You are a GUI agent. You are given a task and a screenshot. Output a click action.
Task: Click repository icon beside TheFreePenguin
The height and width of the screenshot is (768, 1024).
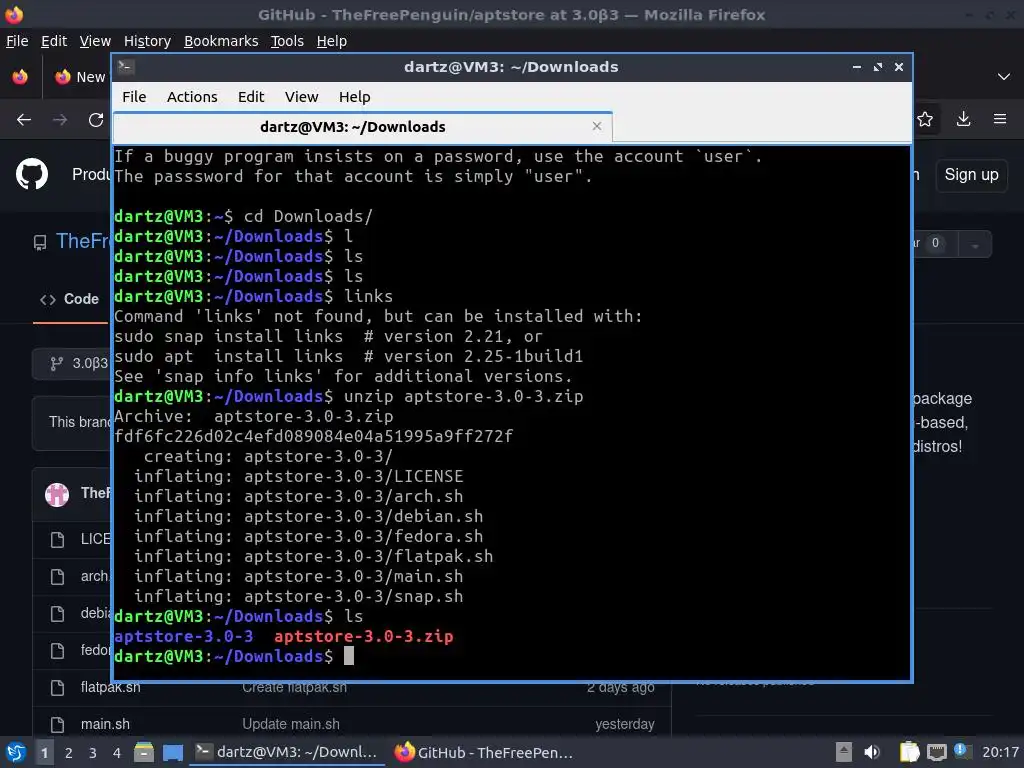tap(40, 243)
